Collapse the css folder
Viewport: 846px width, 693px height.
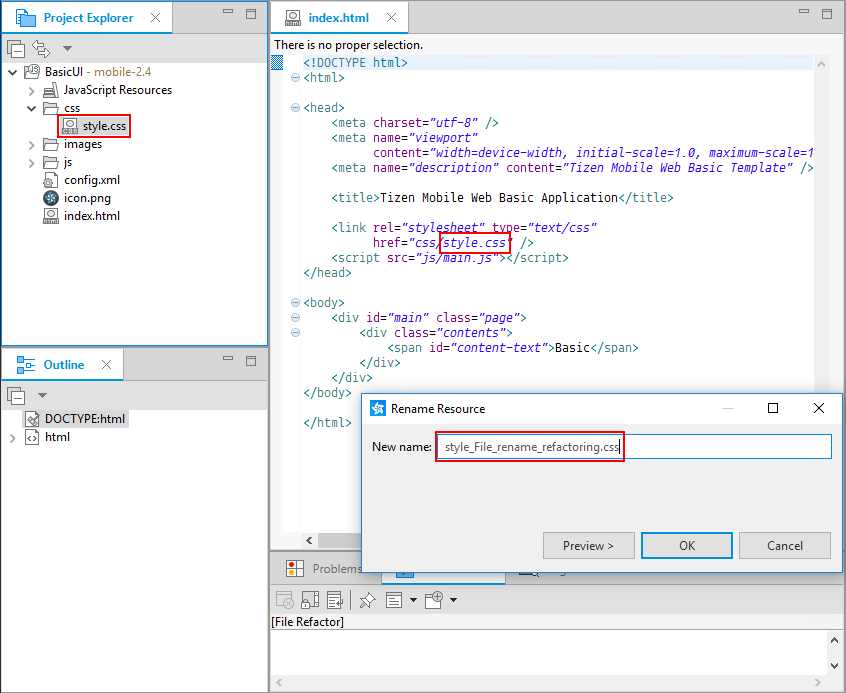pos(31,108)
